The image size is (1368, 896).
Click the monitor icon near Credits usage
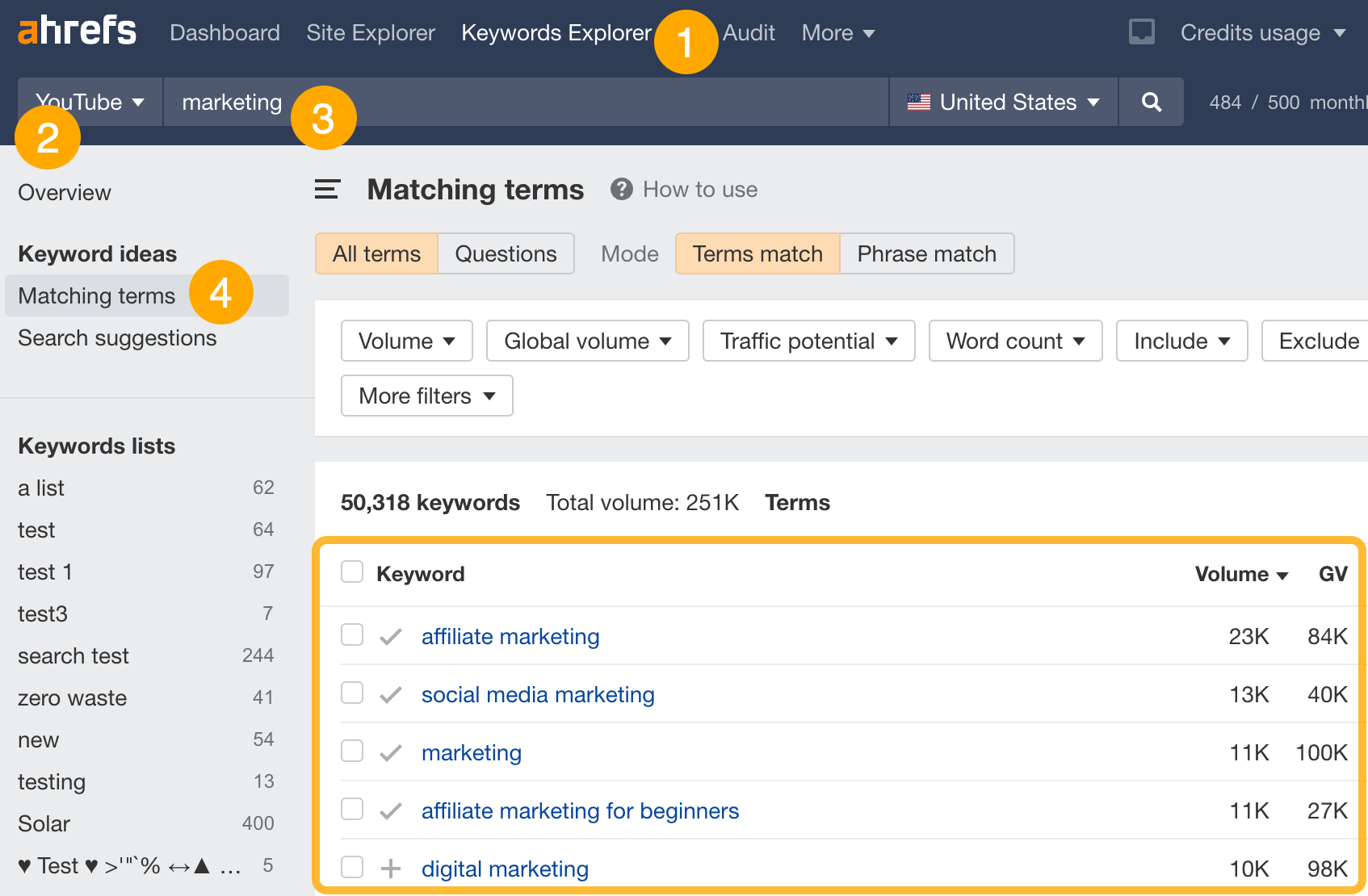coord(1140,31)
